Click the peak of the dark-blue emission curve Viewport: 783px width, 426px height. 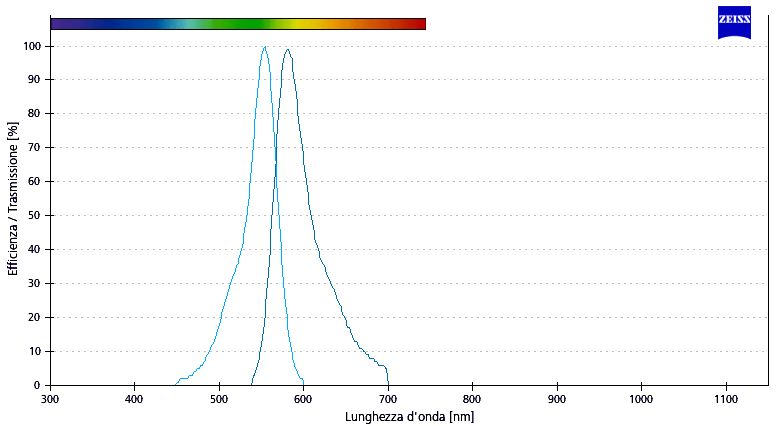[x=288, y=50]
